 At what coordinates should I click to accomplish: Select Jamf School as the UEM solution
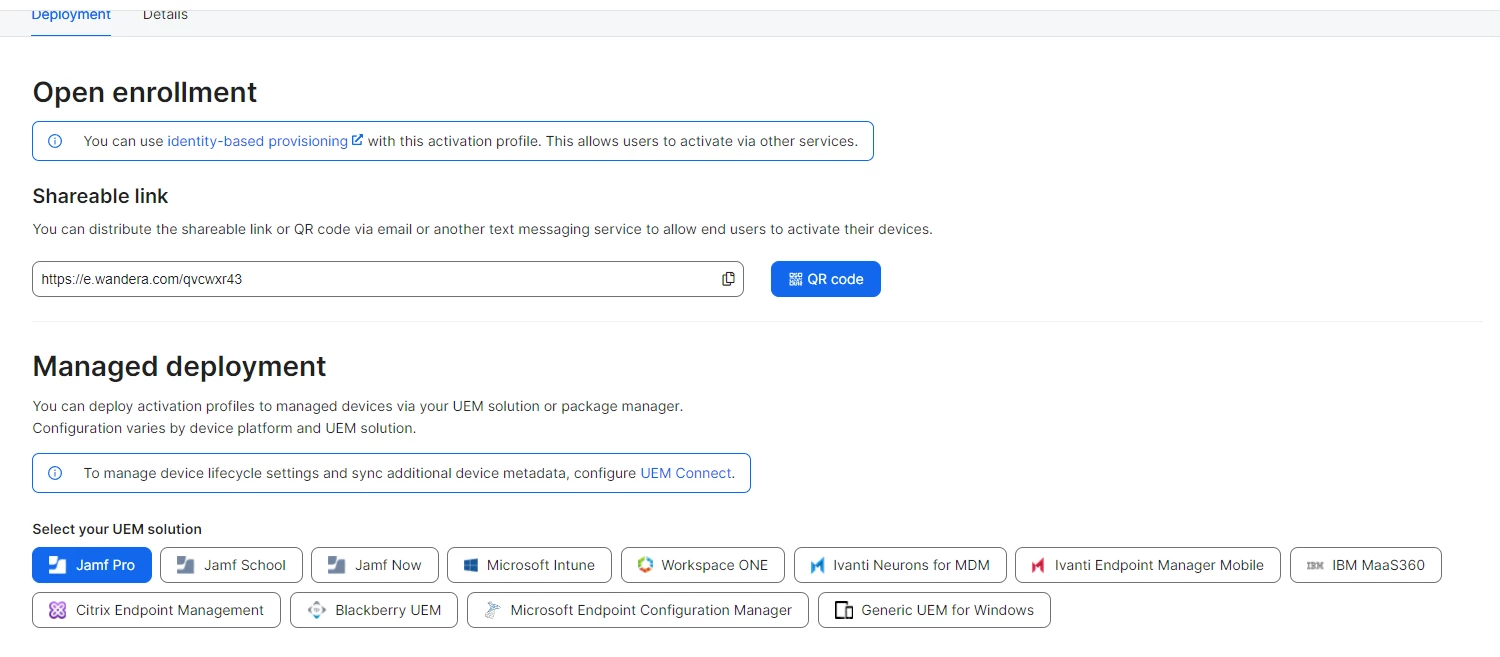231,565
